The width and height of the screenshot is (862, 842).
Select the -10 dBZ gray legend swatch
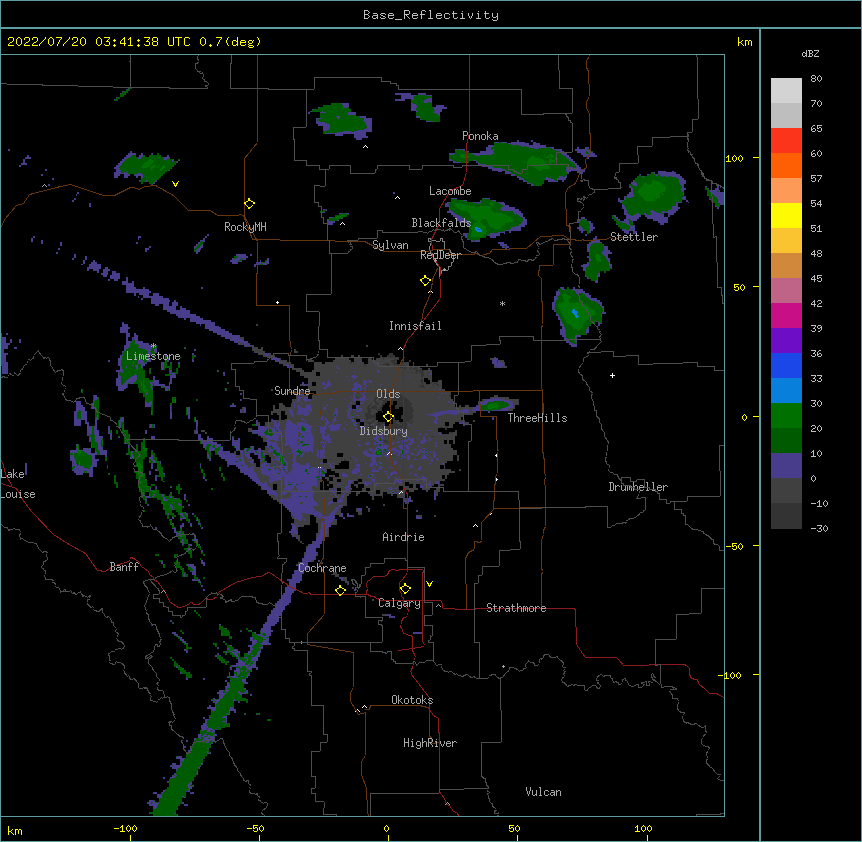[786, 491]
